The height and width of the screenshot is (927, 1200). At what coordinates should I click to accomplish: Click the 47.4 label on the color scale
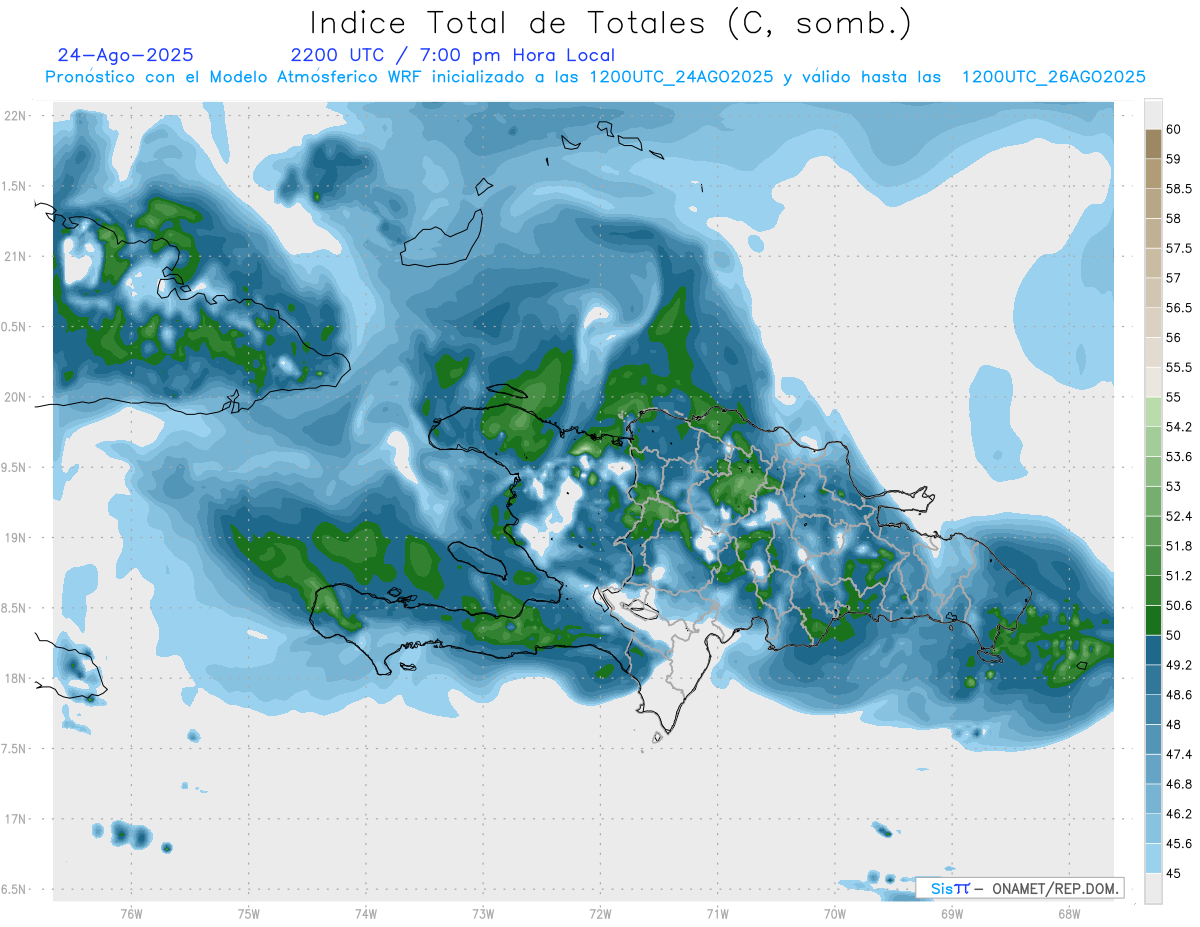1178,755
